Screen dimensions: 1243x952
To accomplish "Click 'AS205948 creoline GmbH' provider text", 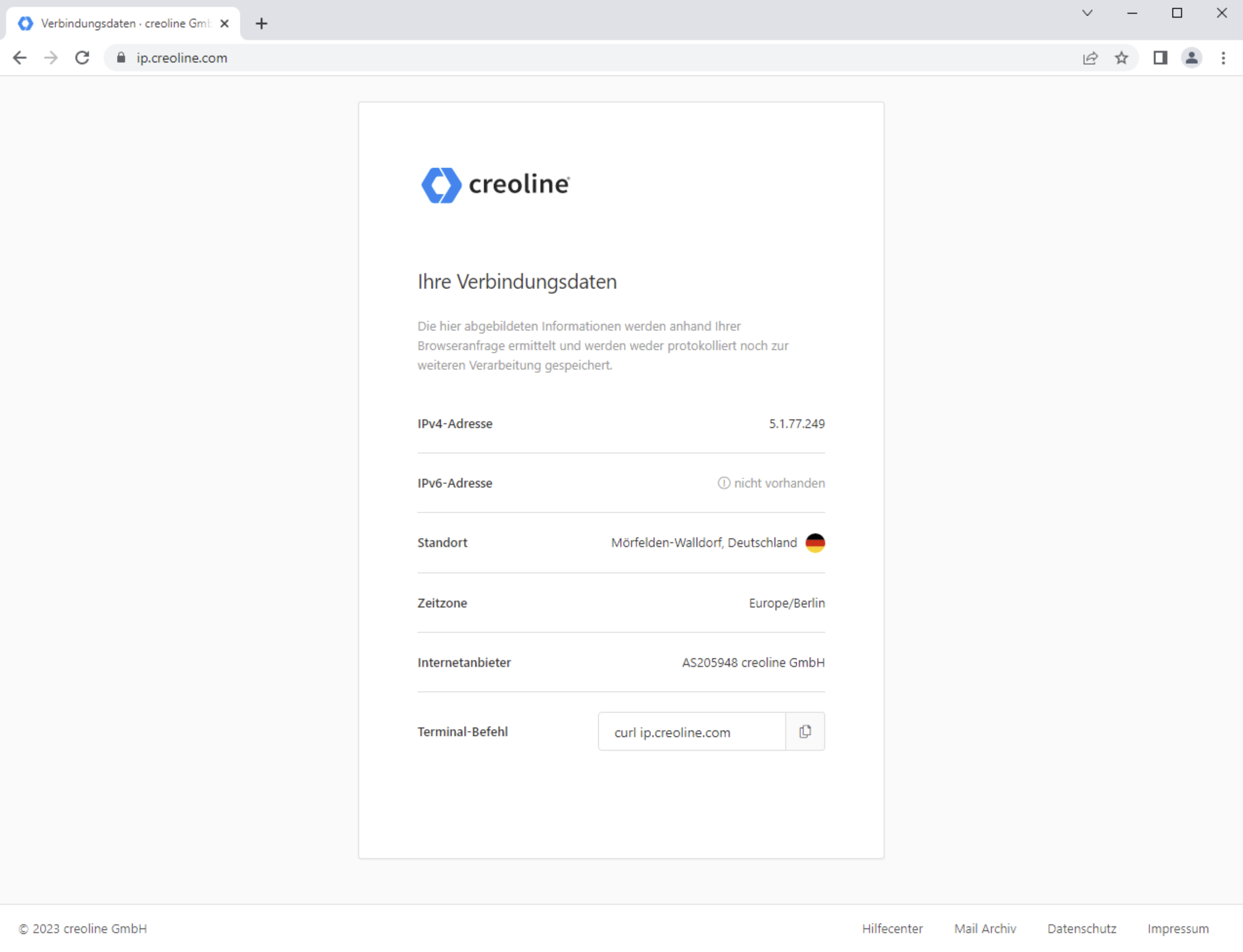I will click(x=753, y=663).
